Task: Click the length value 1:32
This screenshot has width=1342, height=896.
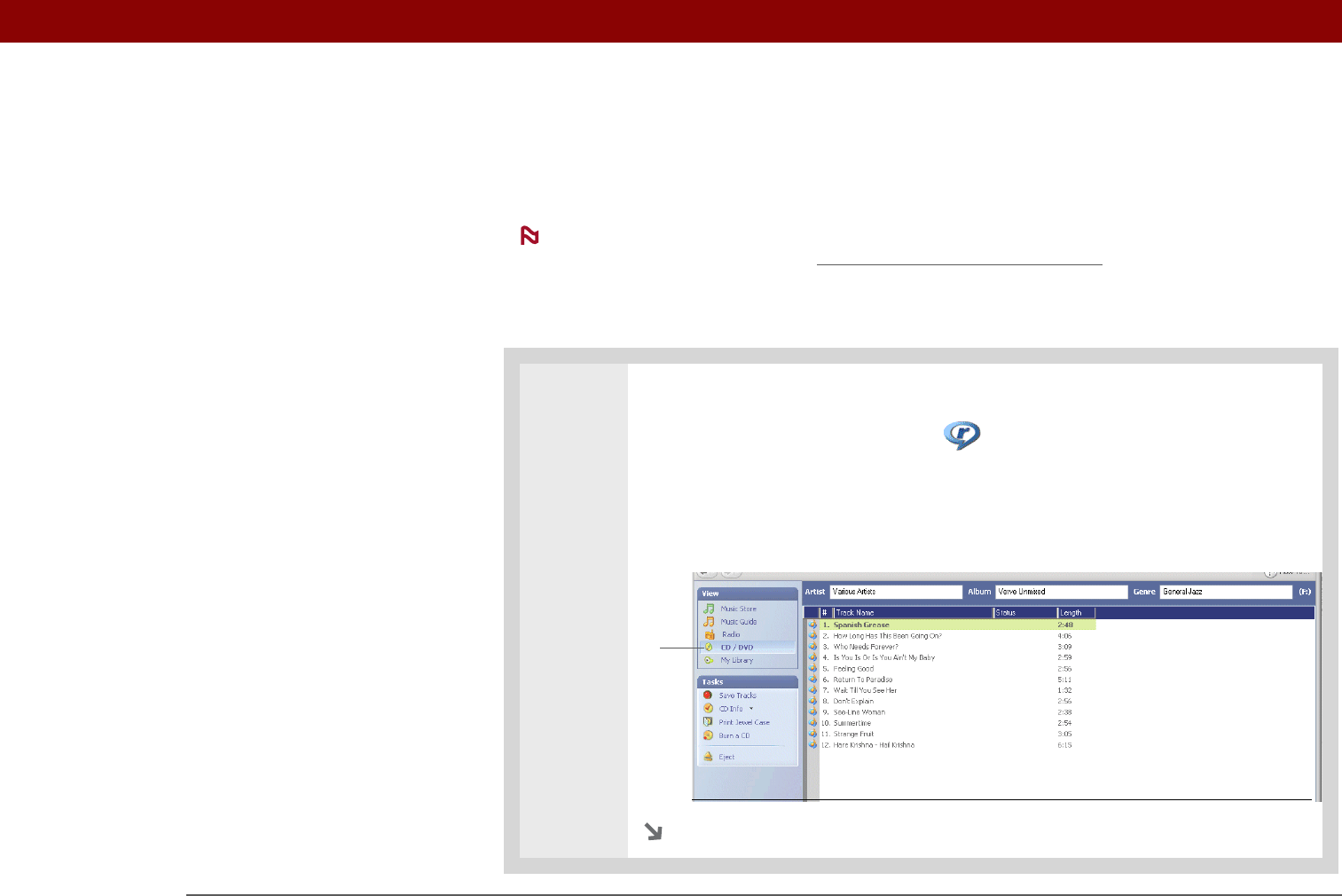Action: 1064,690
